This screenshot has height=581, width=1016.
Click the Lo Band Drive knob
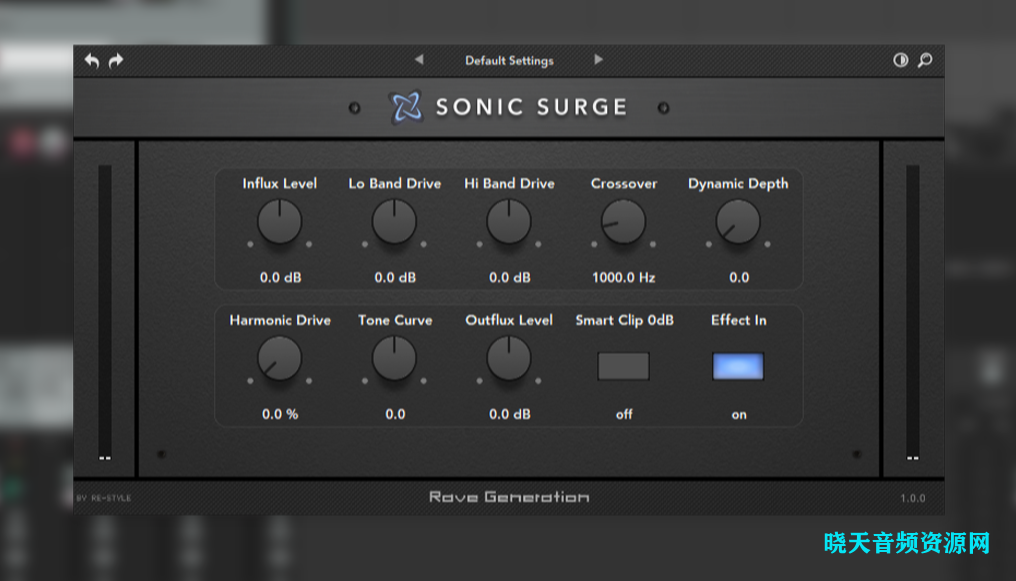click(394, 222)
